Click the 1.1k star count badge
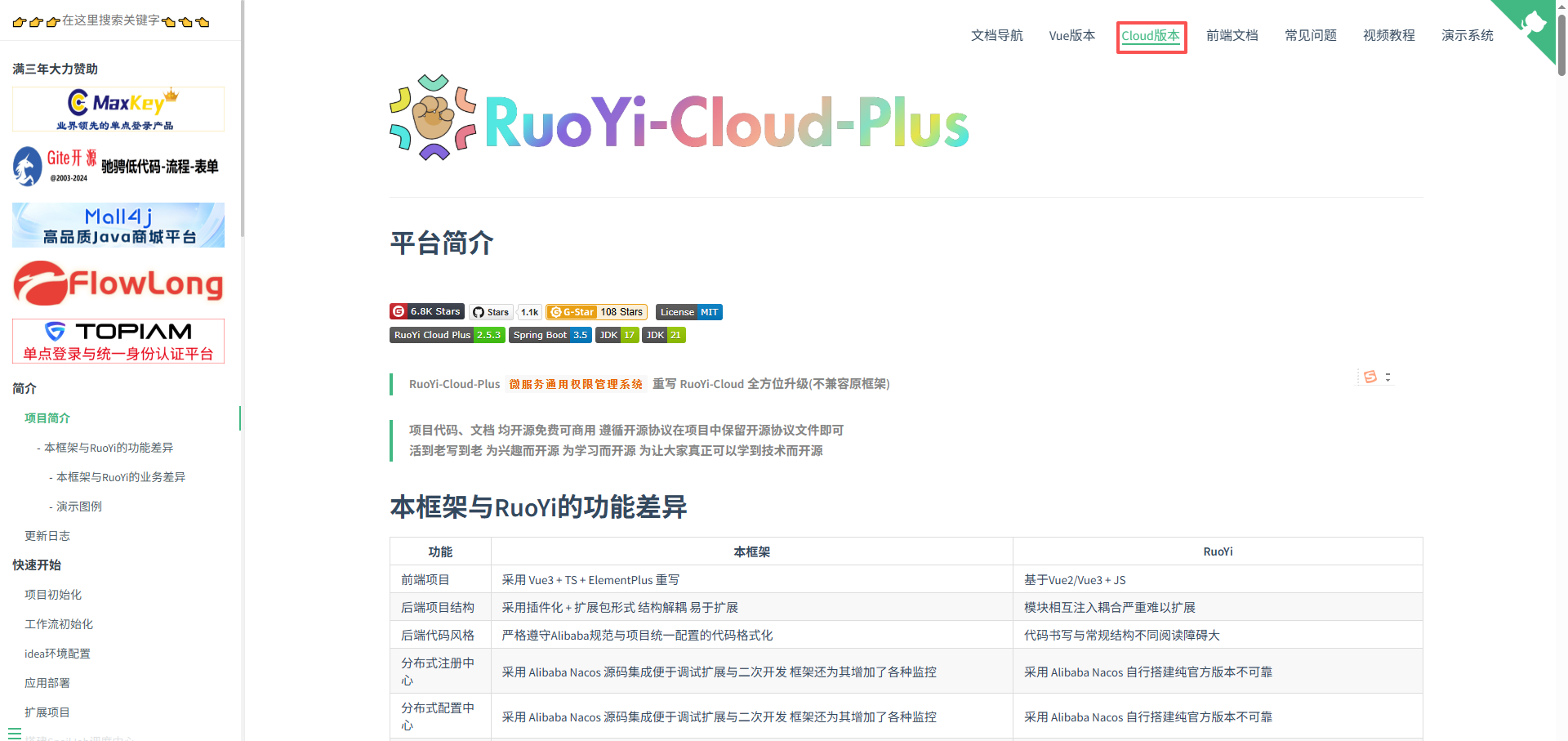 (x=530, y=312)
